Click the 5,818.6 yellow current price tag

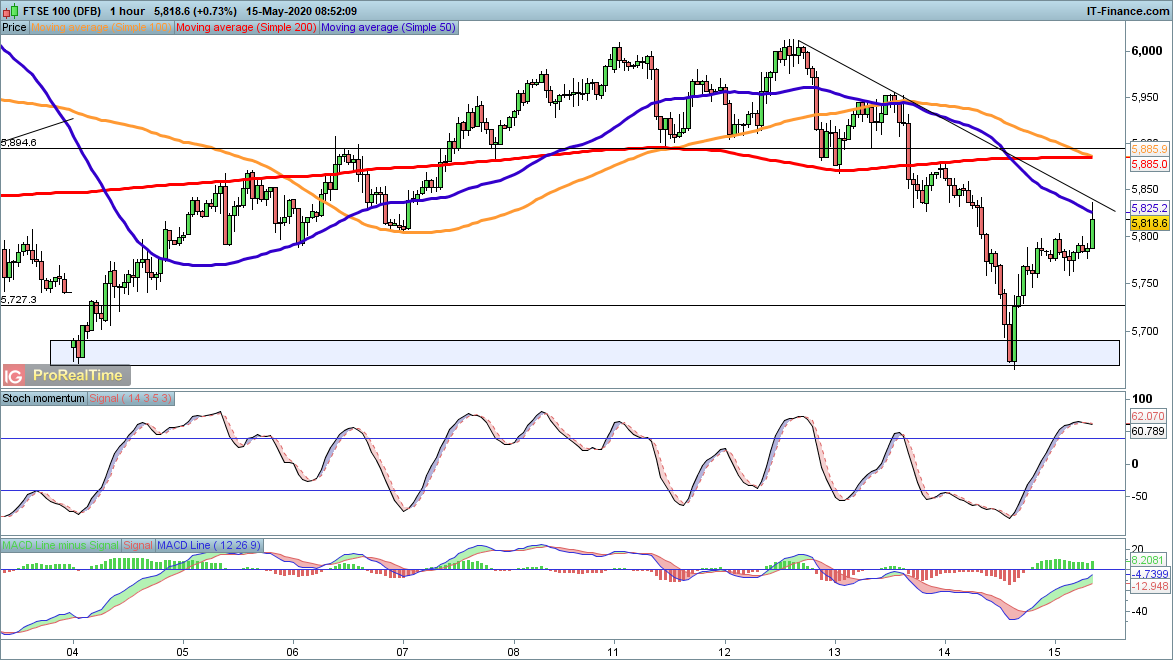(x=1149, y=223)
